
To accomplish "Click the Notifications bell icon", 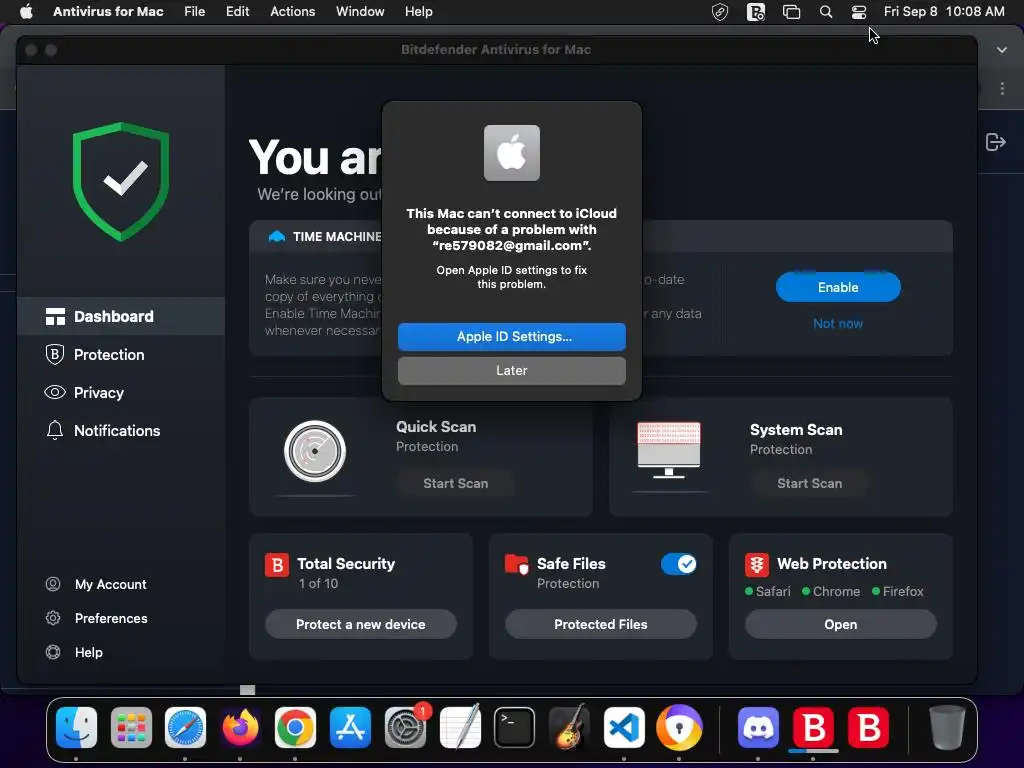I will coord(55,430).
